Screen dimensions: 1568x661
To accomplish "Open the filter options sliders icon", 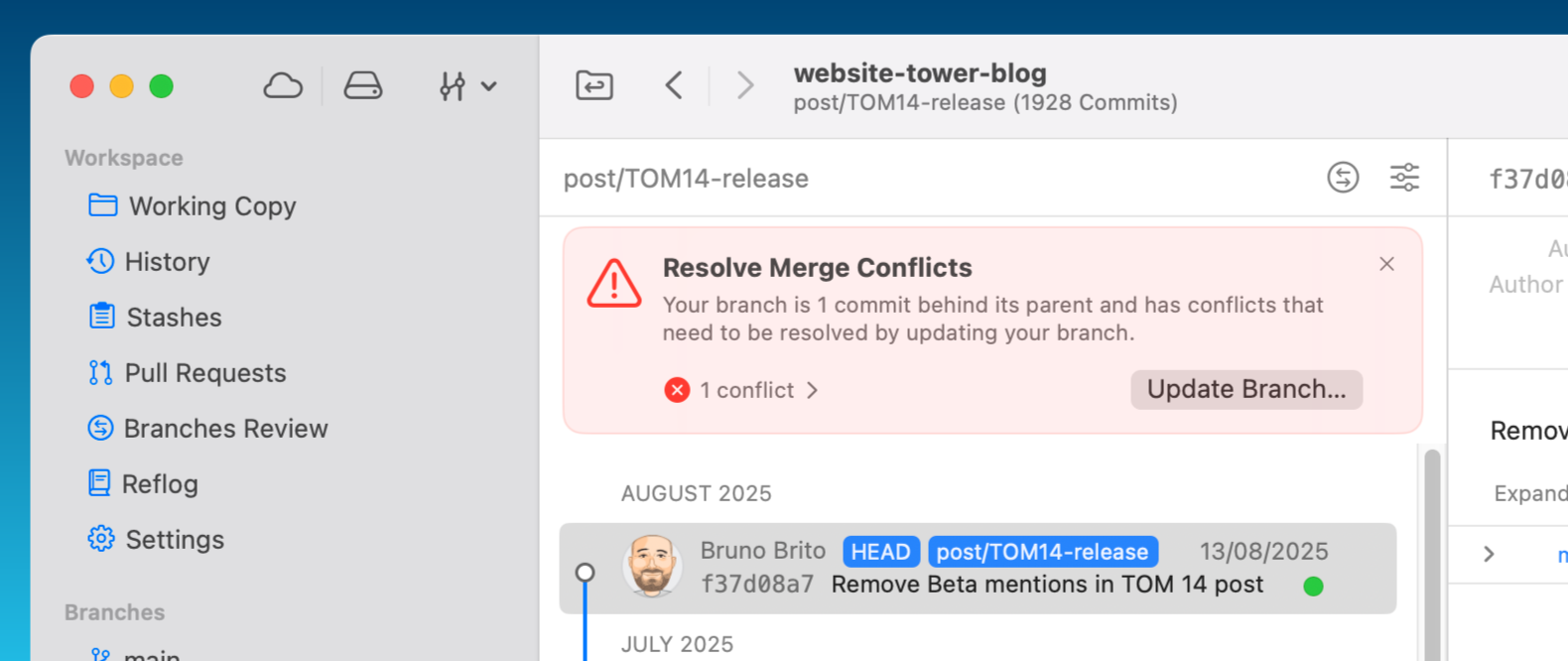I will coord(1404,178).
